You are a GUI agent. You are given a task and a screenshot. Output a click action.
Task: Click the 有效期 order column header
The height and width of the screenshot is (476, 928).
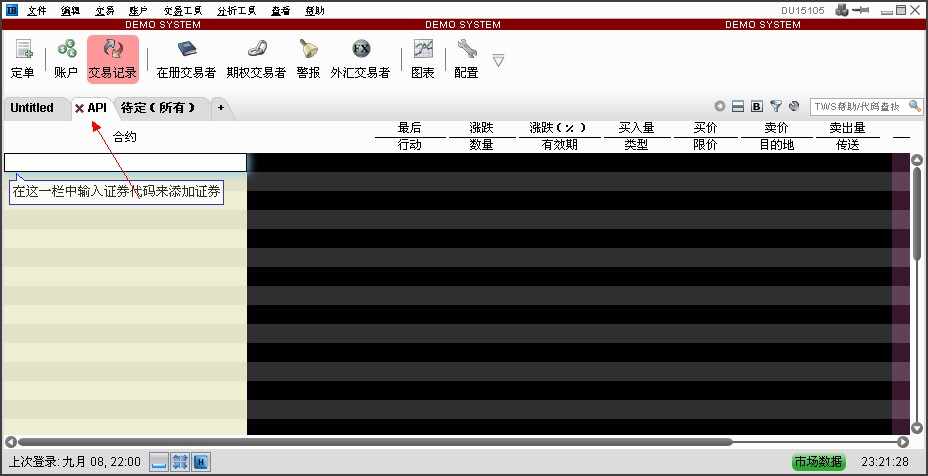point(560,145)
